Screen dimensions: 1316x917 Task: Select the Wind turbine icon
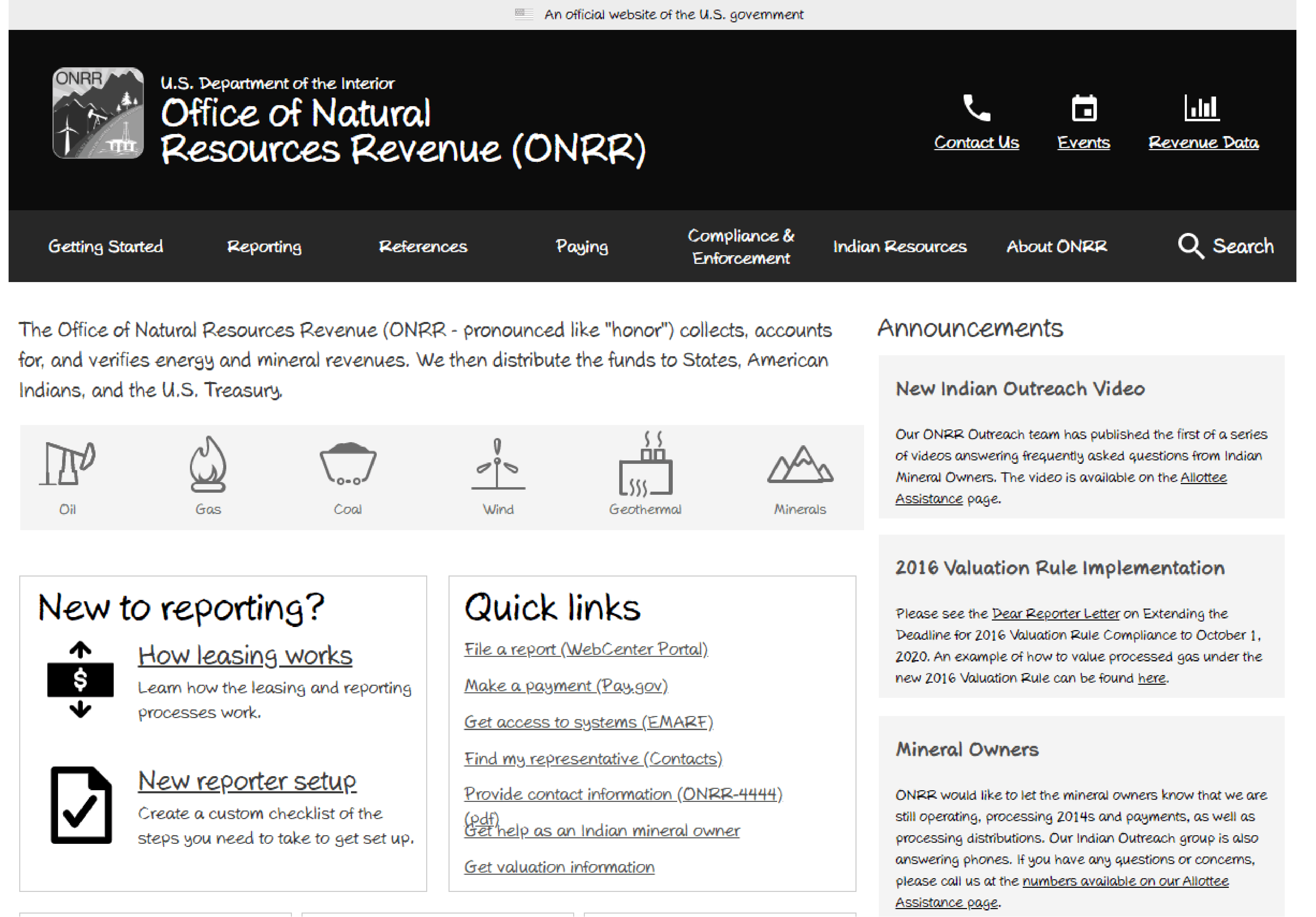(x=498, y=464)
